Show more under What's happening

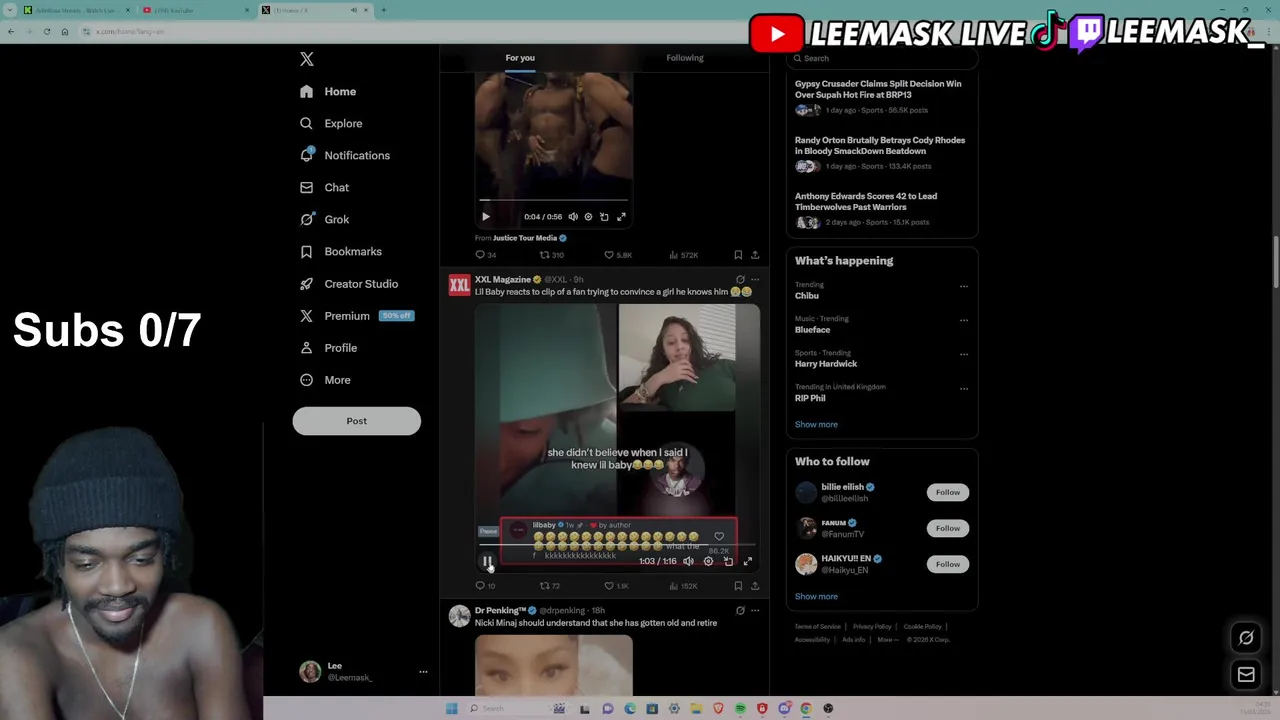(x=816, y=424)
